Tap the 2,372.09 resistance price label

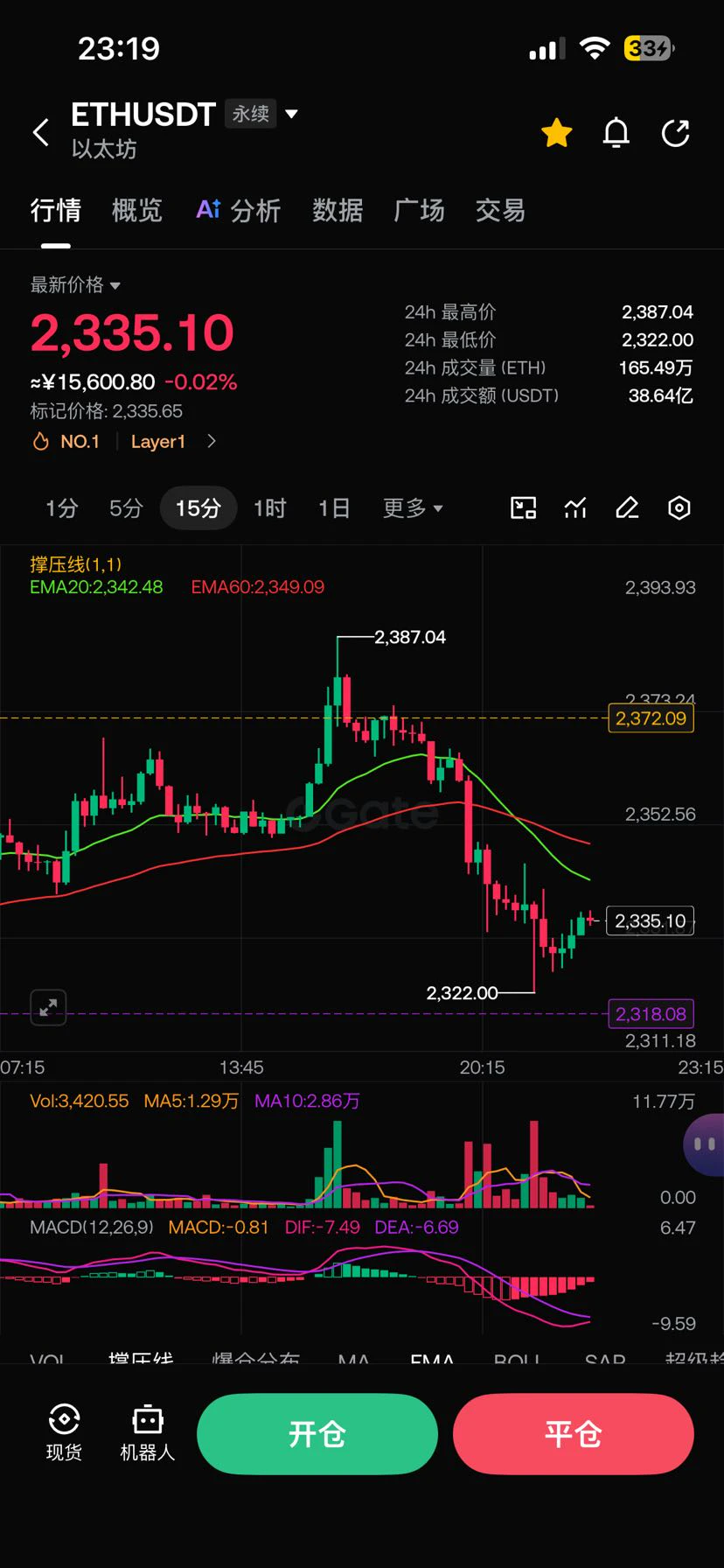coord(651,718)
